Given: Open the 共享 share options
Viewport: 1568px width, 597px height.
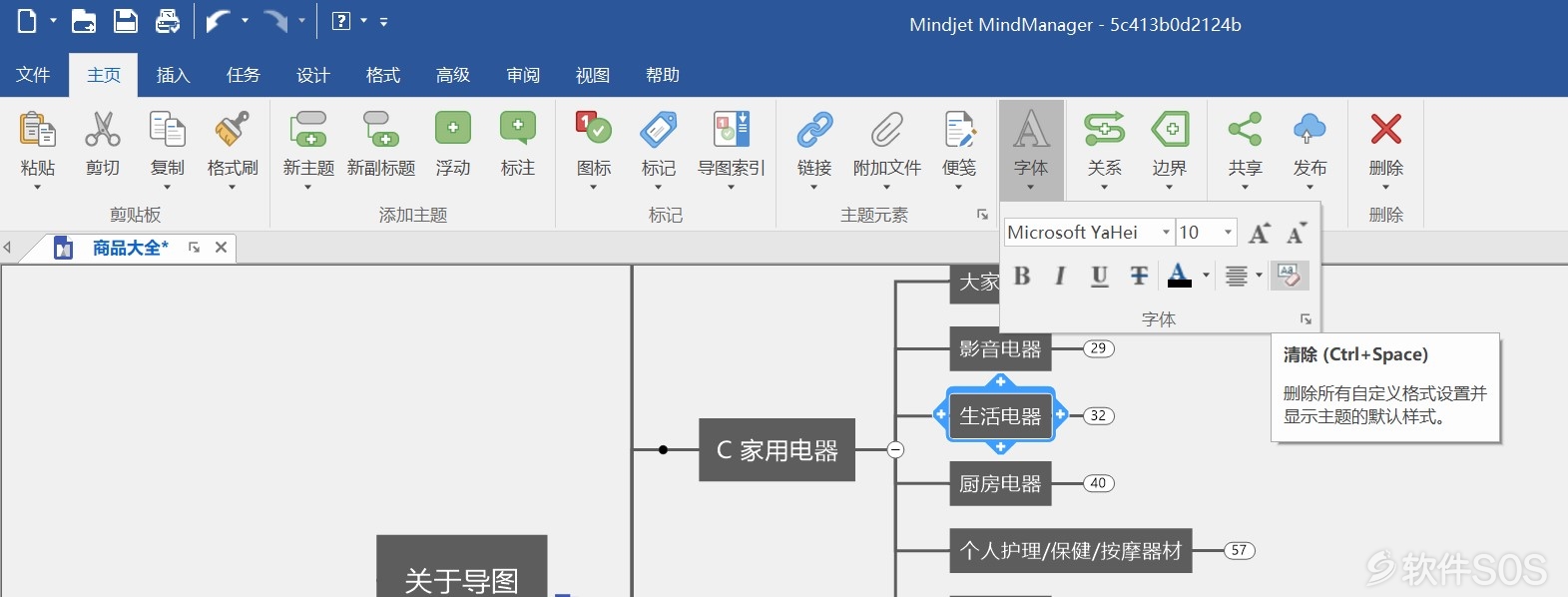Looking at the screenshot, I should [x=1245, y=148].
